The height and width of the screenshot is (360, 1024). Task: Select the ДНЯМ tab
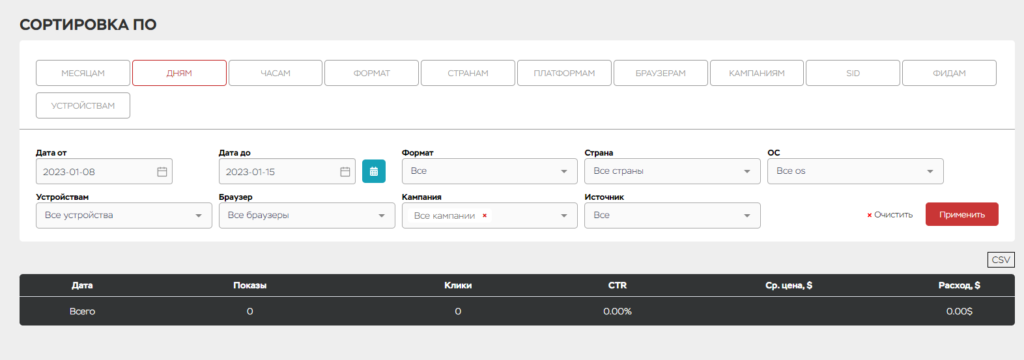[180, 73]
